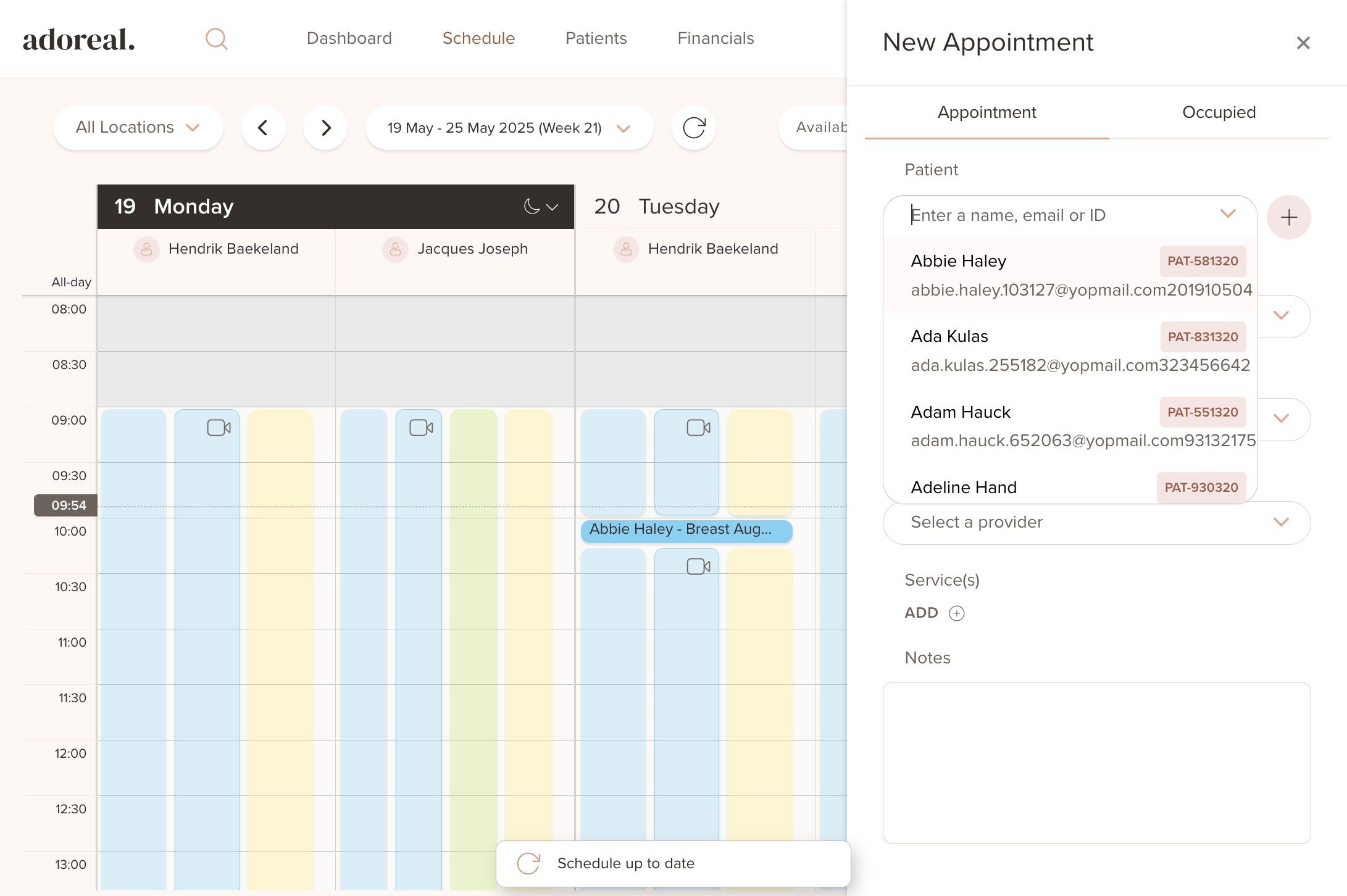Click the add service plus circle icon
Image resolution: width=1347 pixels, height=896 pixels.
pos(956,613)
